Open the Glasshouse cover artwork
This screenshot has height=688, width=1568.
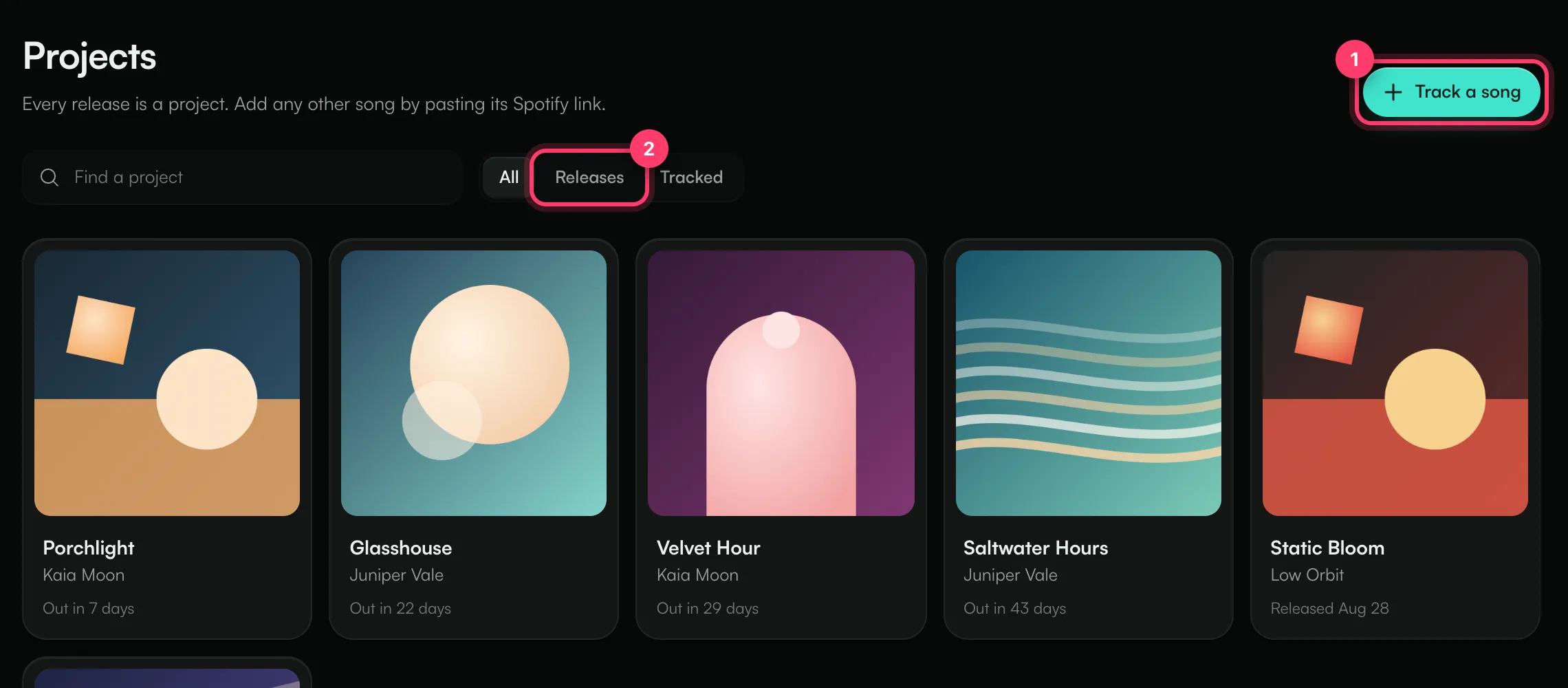pos(474,383)
